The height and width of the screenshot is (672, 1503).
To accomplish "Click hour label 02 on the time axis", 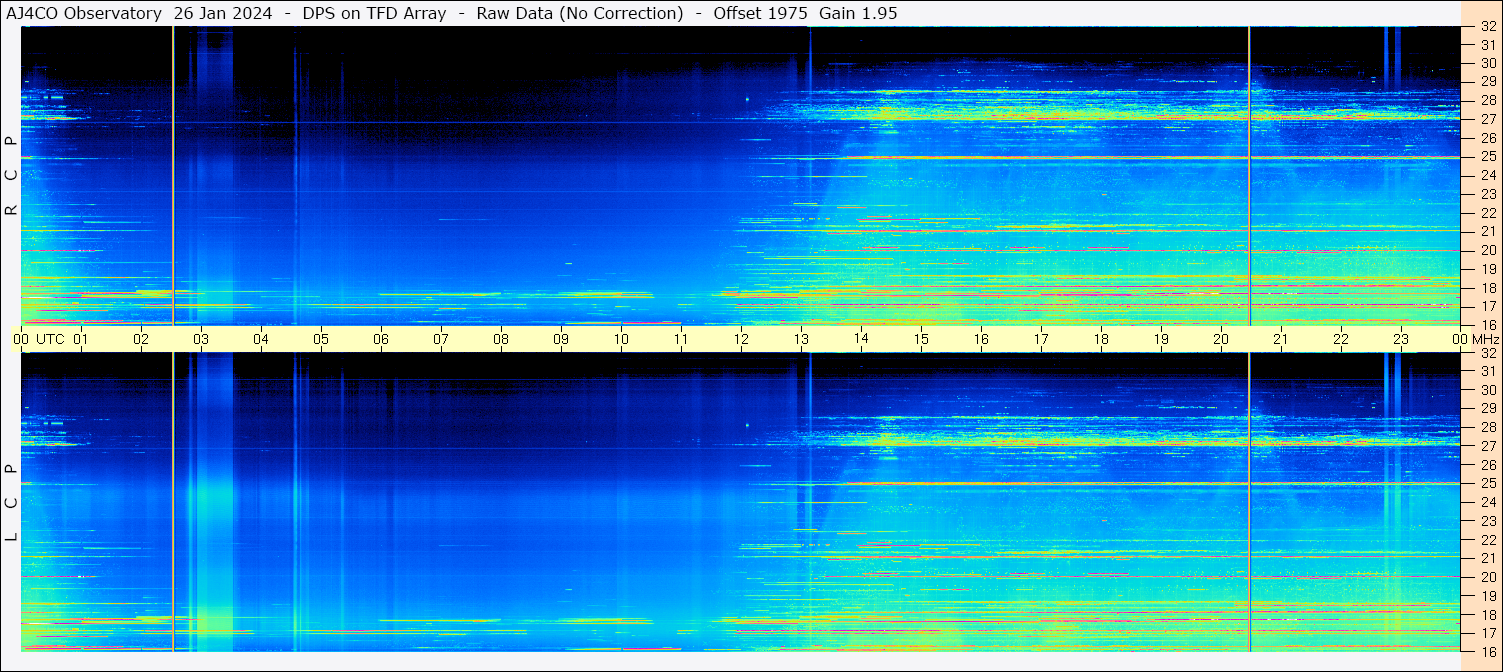I will tap(141, 339).
